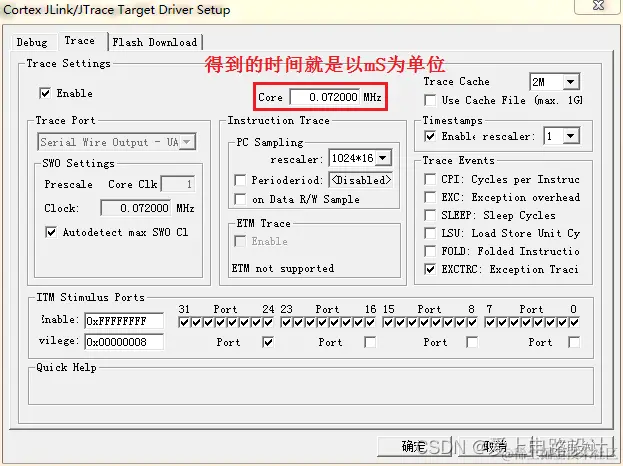623x466 pixels.
Task: Click the ITM Stimulus Enable hex field
Action: coord(124,321)
